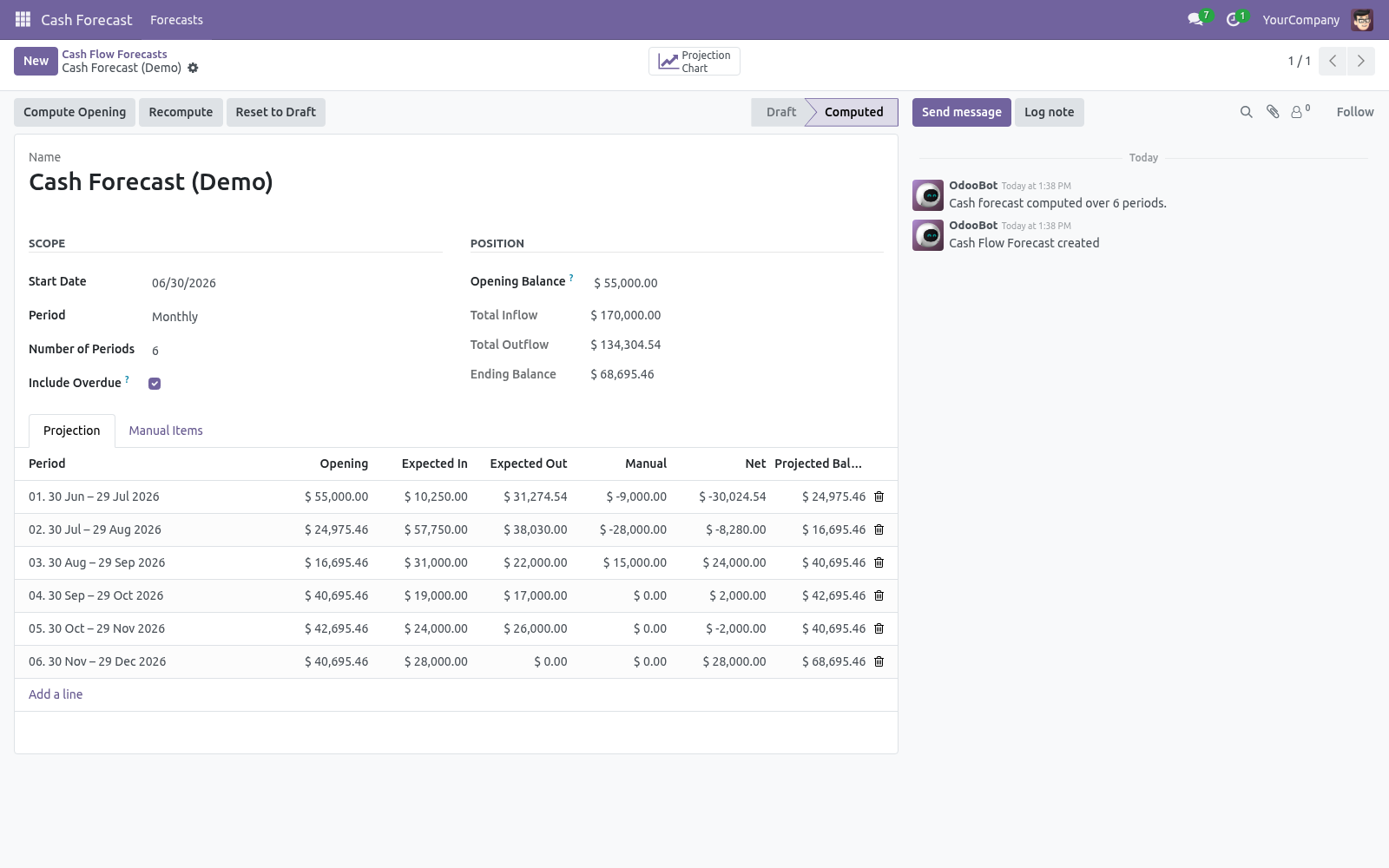This screenshot has width=1389, height=868.
Task: Switch to the Manual Items tab
Action: coord(166,431)
